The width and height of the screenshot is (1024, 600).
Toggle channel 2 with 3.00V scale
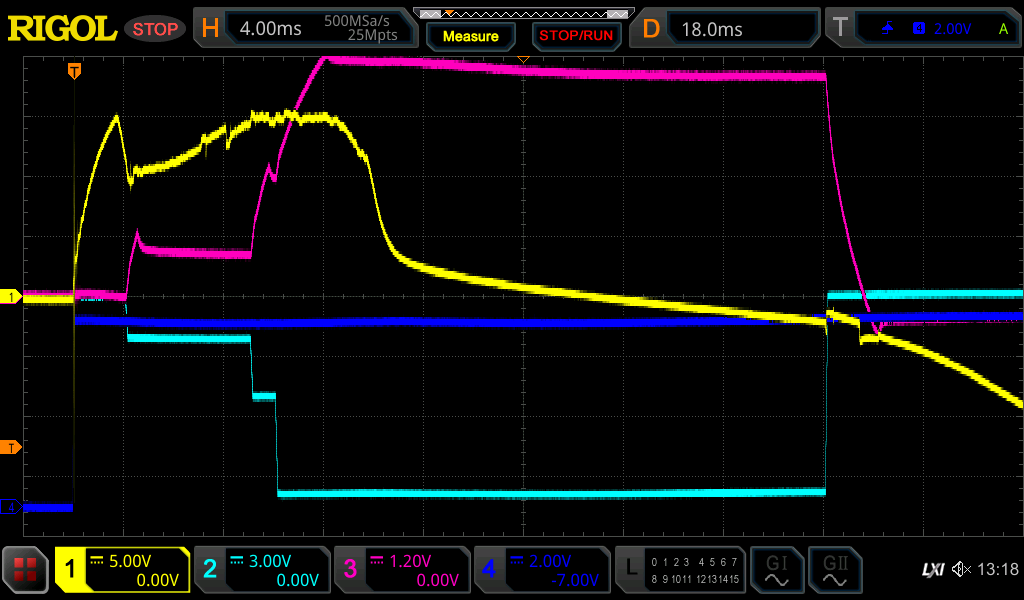(262, 571)
